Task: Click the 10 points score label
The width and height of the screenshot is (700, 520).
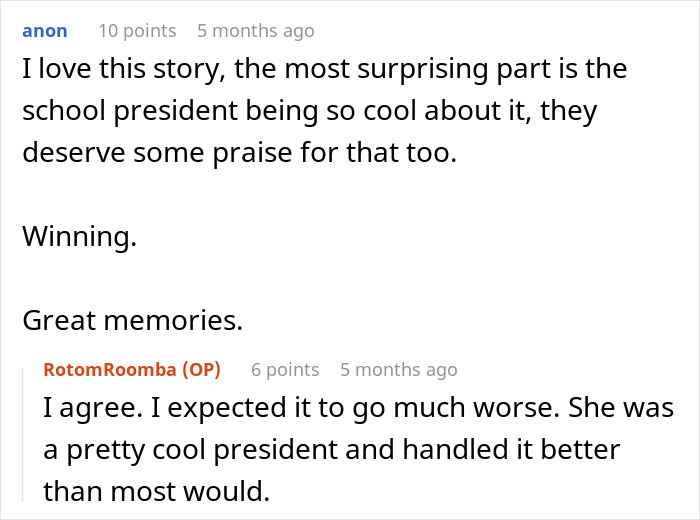Action: tap(138, 31)
